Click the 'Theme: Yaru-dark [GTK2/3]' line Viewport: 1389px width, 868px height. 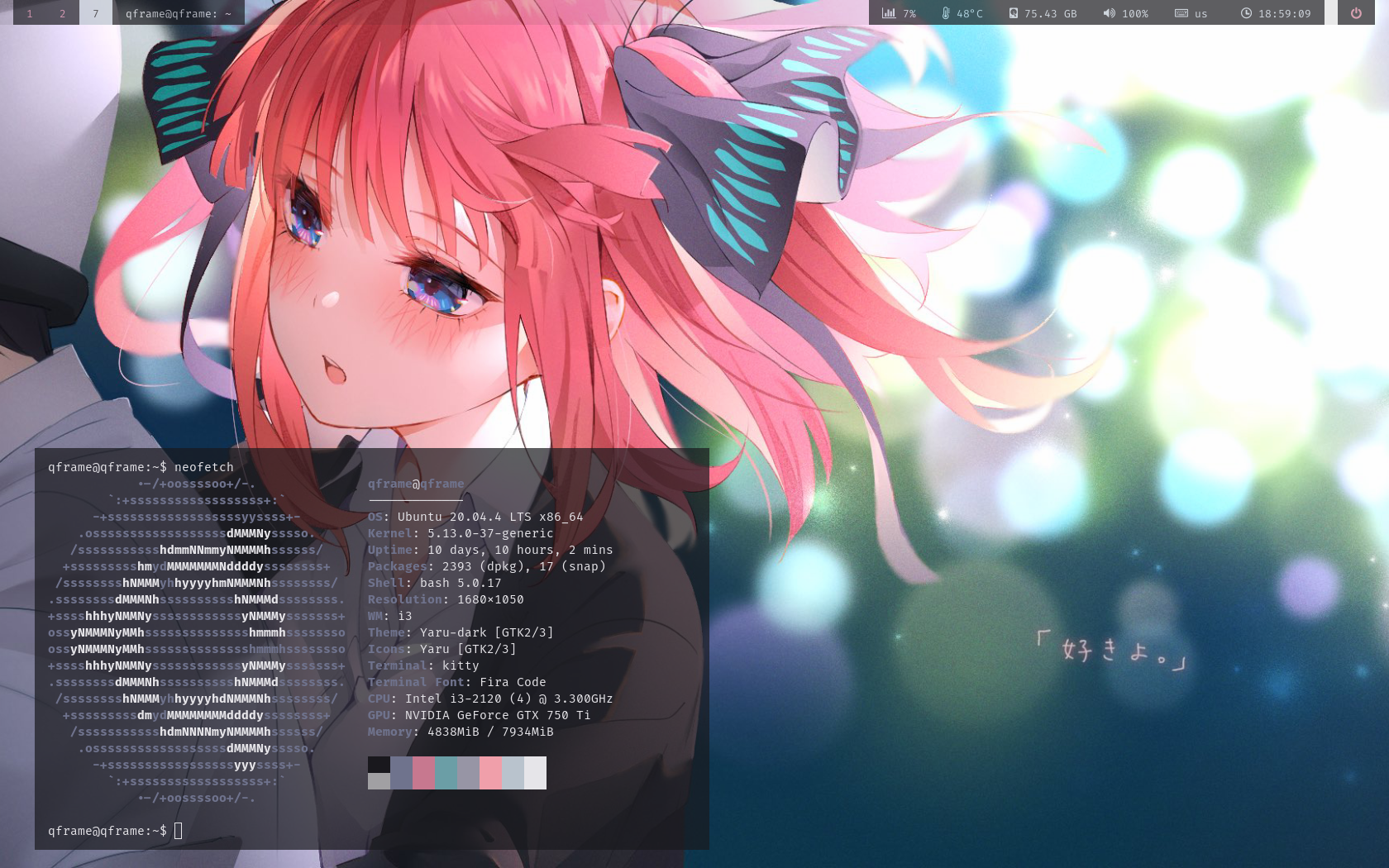pos(461,632)
